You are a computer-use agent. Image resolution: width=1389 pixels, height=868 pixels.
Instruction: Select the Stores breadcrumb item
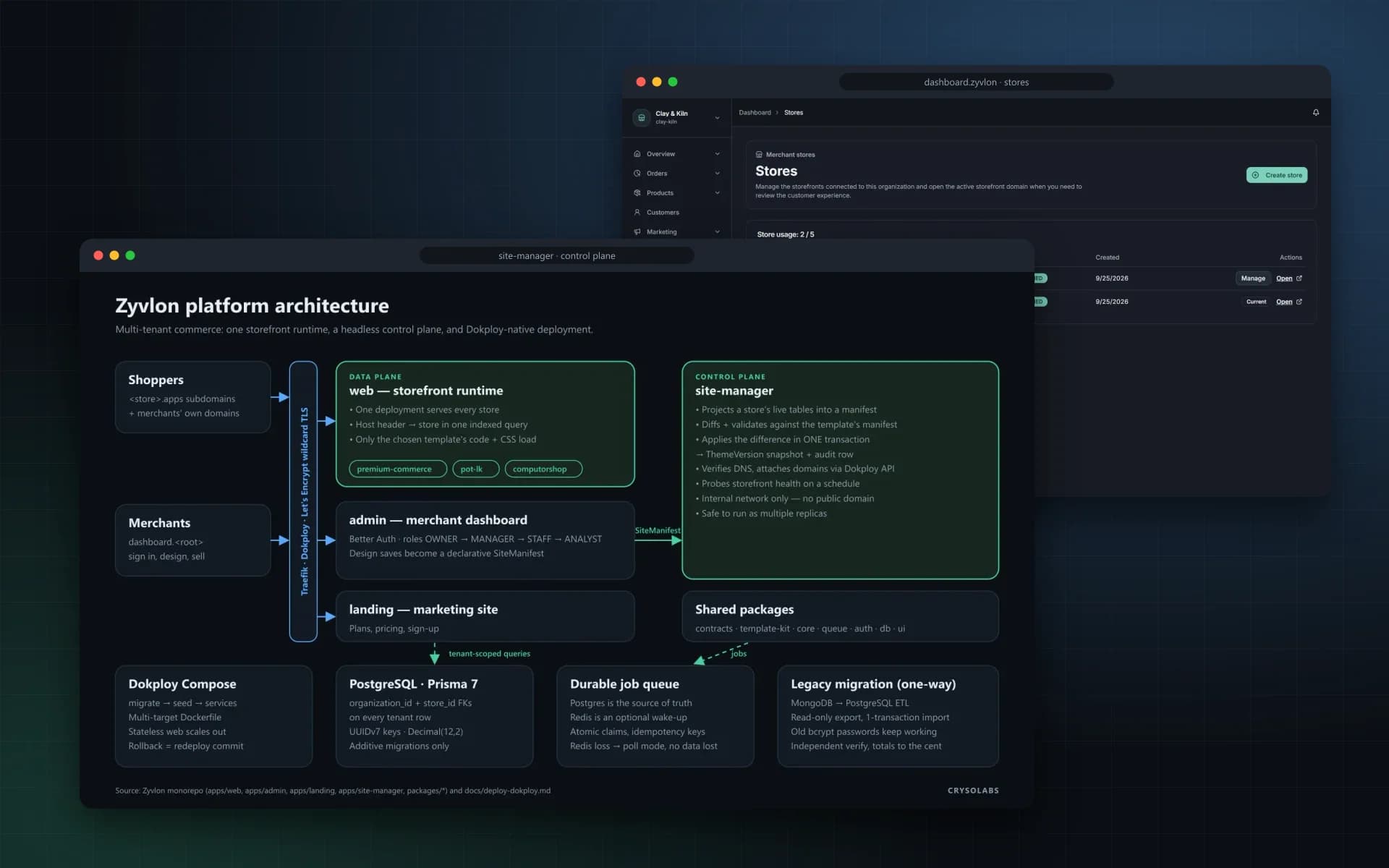coord(794,113)
